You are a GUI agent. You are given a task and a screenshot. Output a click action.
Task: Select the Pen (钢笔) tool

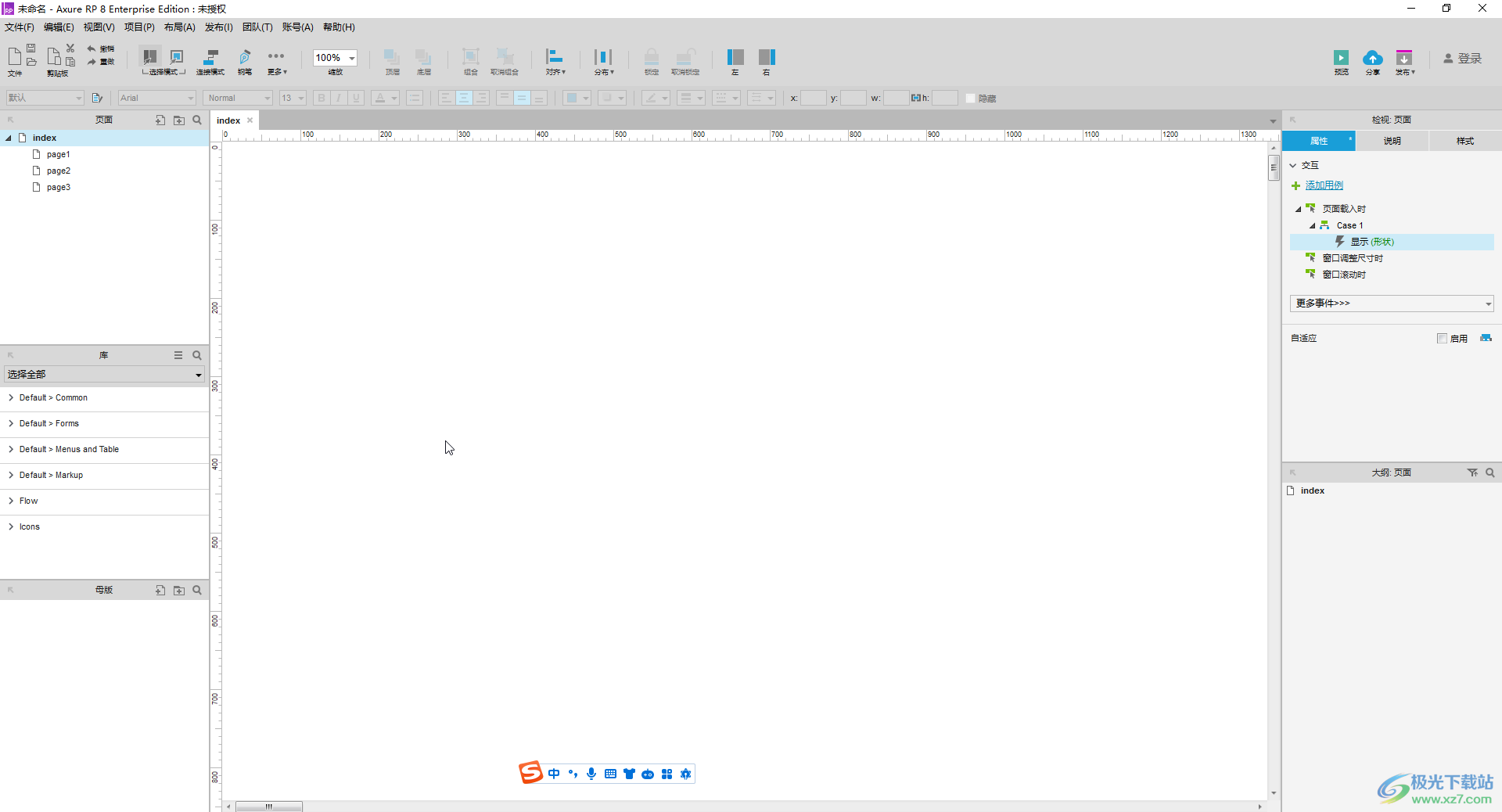click(245, 57)
